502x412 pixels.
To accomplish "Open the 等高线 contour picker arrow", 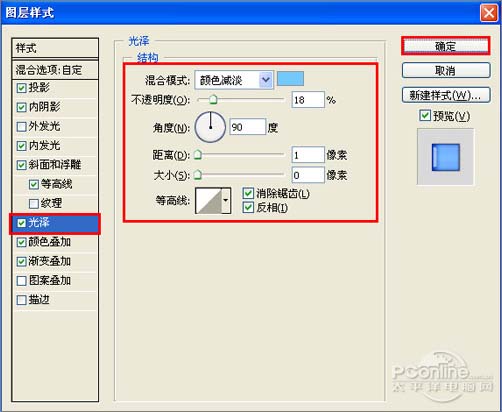I will (226, 200).
